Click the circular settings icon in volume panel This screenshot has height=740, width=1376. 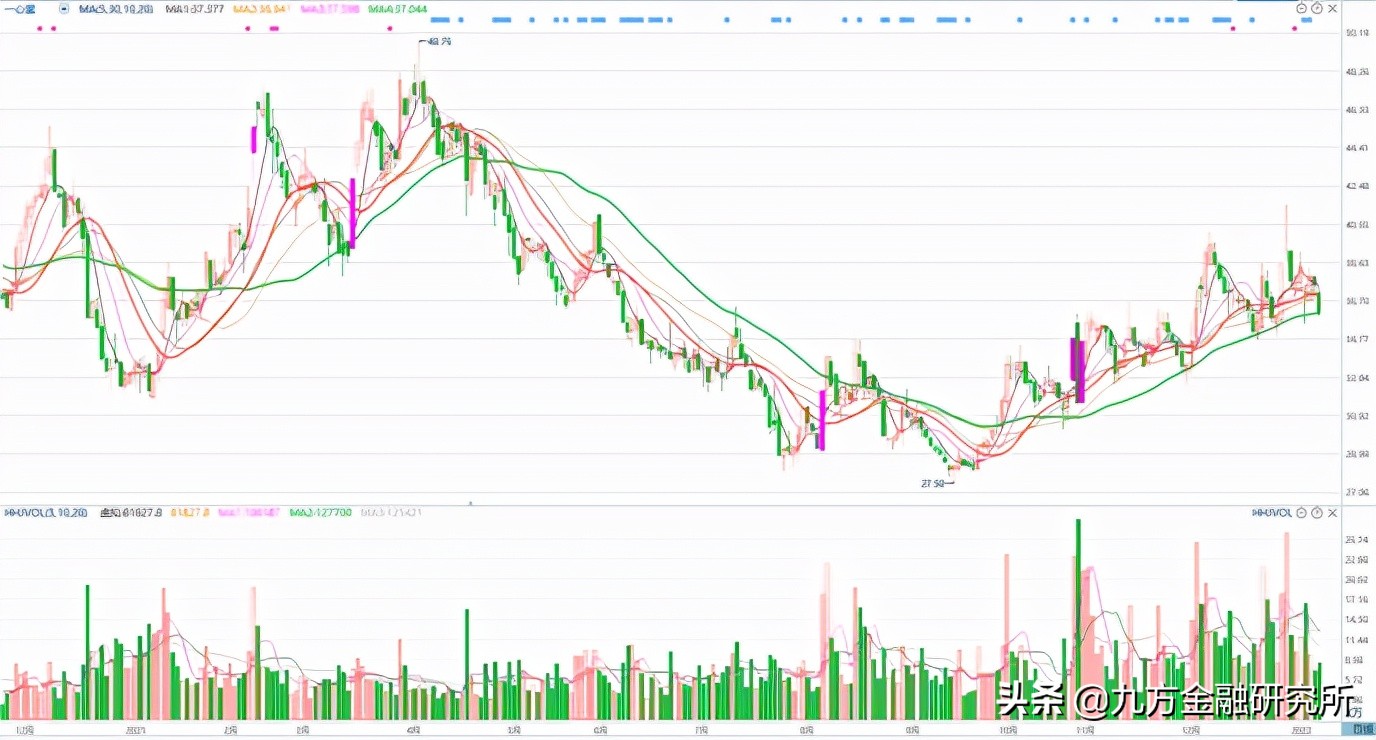[1317, 513]
